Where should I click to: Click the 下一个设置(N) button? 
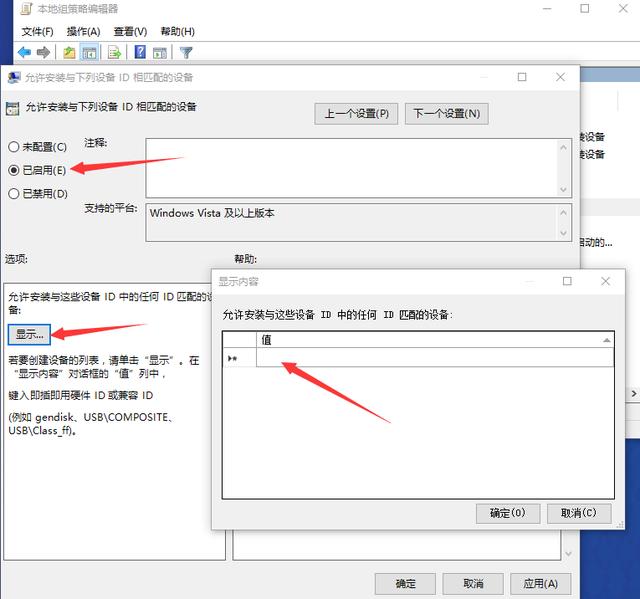447,113
